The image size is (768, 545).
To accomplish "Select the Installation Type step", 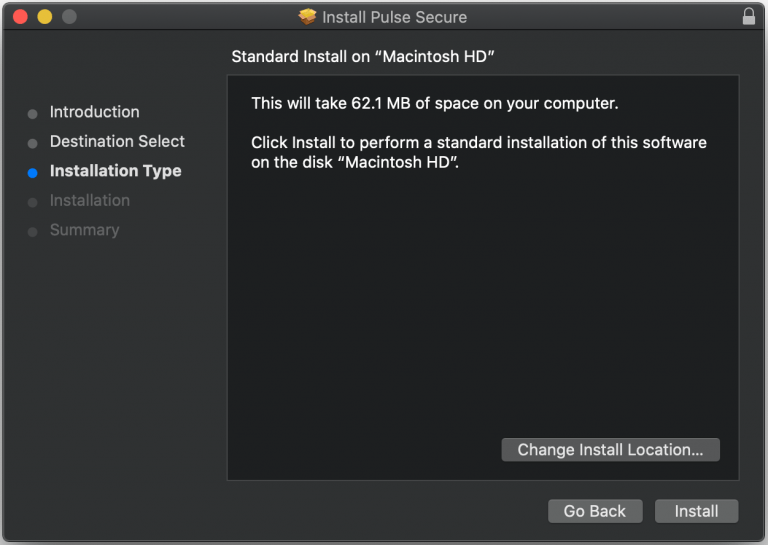I will [x=115, y=171].
